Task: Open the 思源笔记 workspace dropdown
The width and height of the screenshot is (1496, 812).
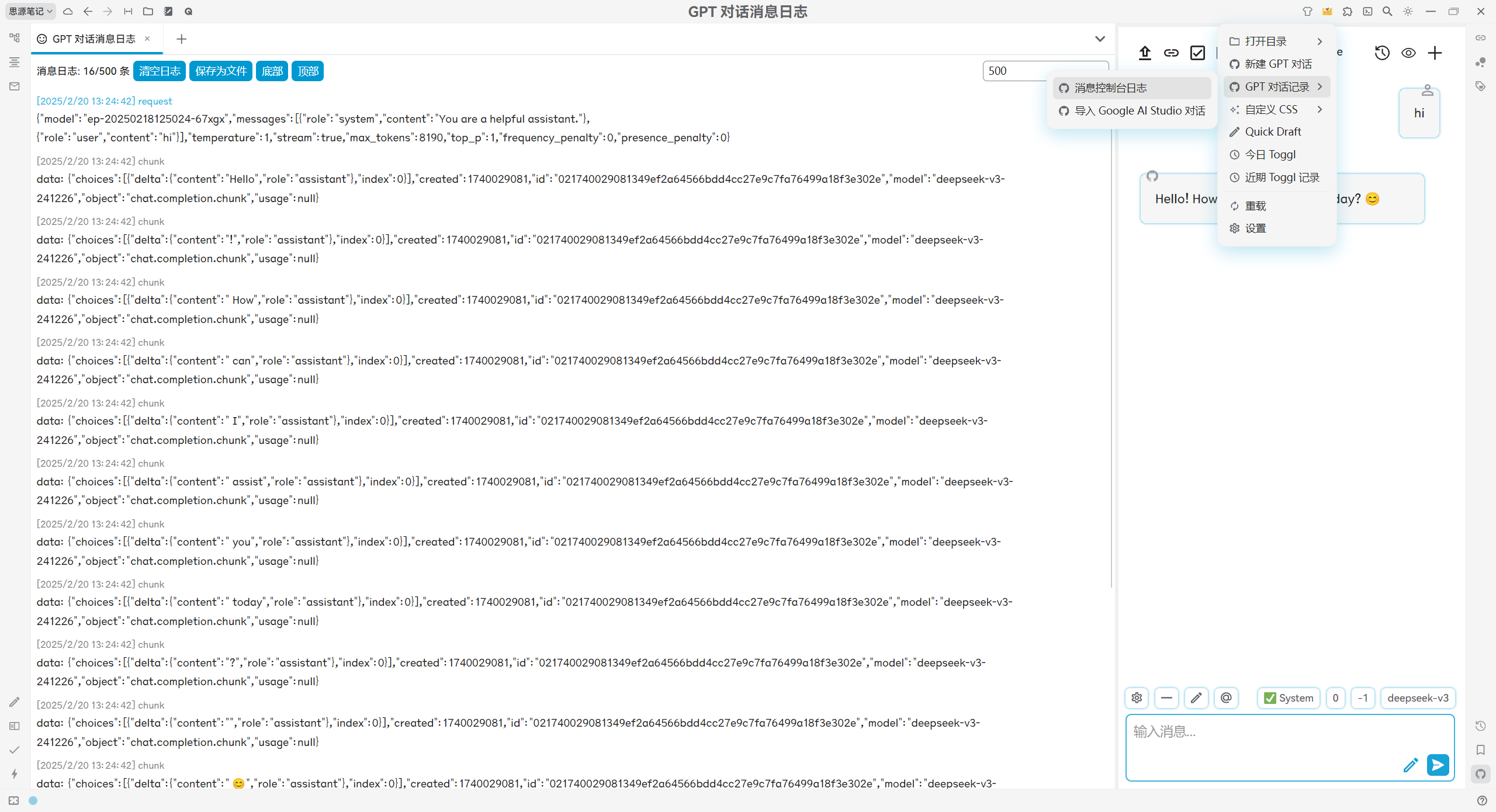Action: (31, 11)
